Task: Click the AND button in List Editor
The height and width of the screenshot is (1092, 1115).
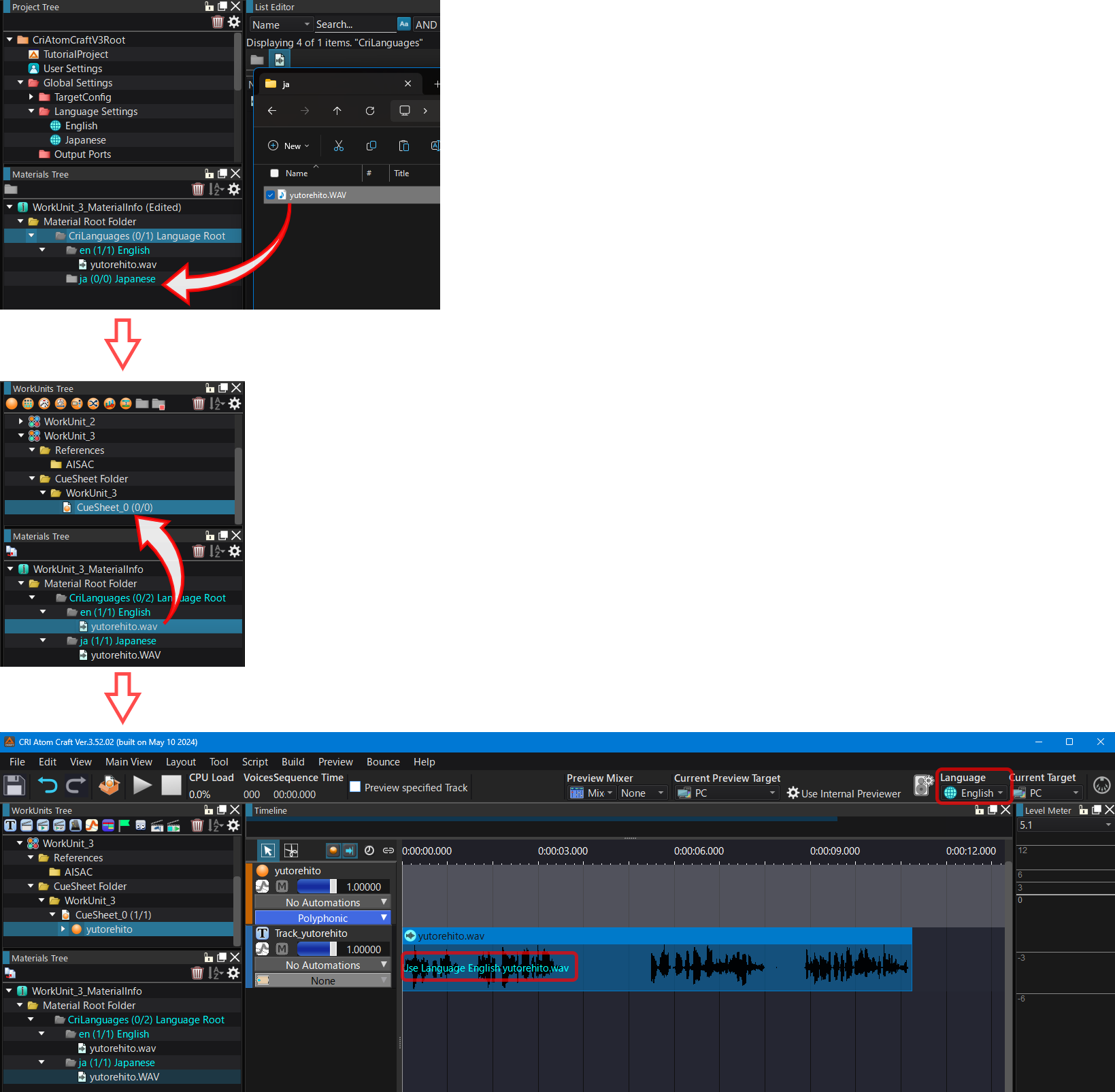Action: coord(426,24)
